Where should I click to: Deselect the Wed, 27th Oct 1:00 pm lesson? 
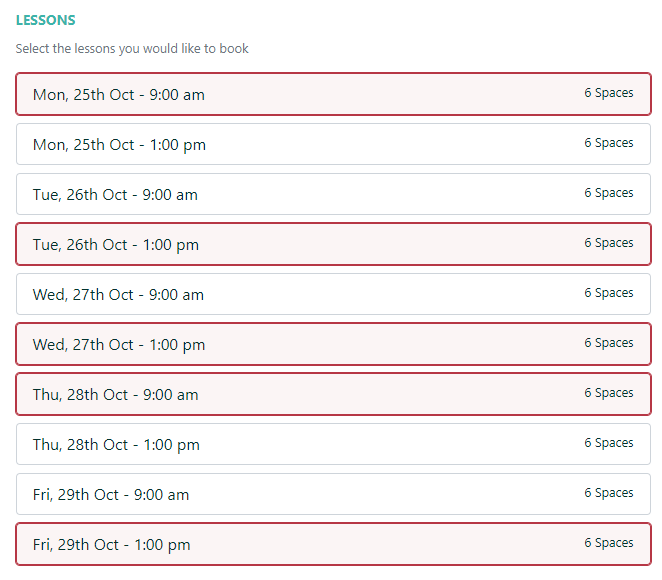coord(333,344)
